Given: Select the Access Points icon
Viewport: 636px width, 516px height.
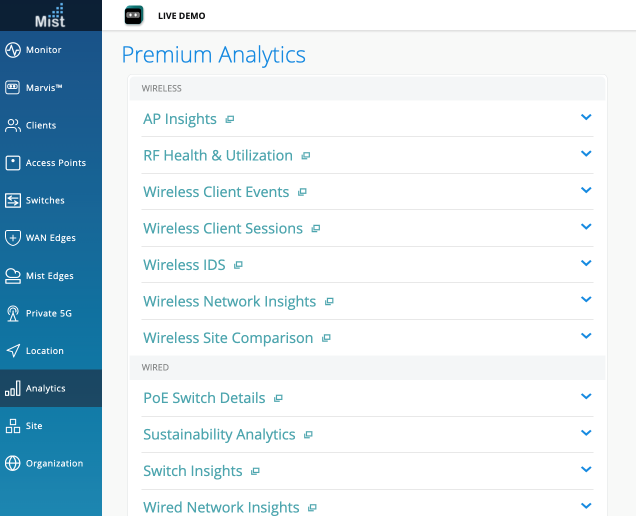Looking at the screenshot, I should pyautogui.click(x=13, y=163).
